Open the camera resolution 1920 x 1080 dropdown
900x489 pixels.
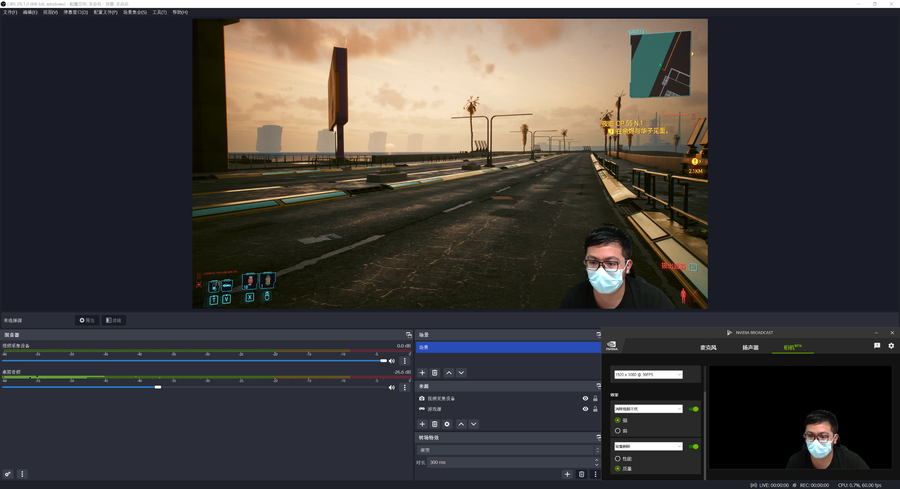(x=648, y=375)
